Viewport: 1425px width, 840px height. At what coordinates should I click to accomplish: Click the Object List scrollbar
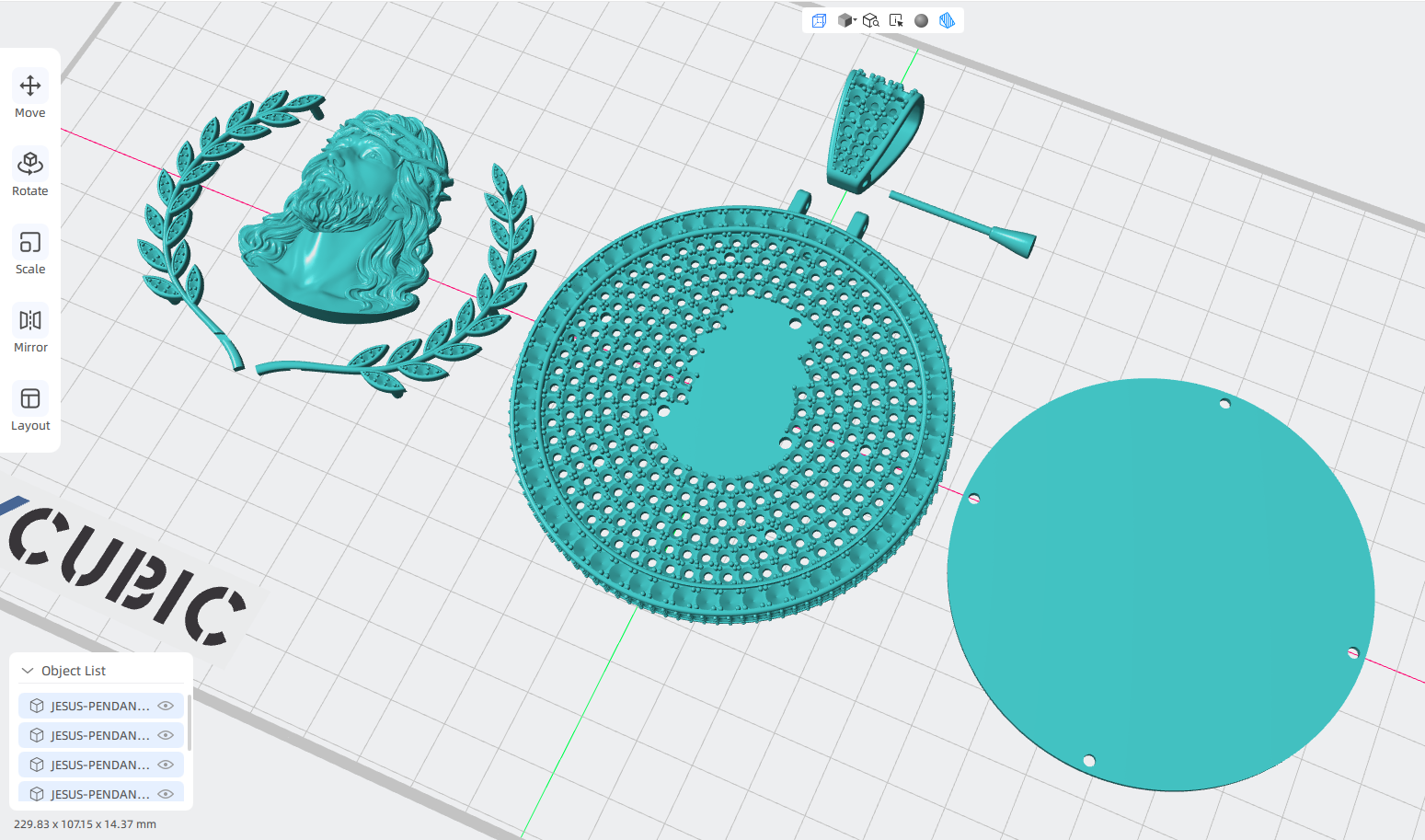point(190,722)
